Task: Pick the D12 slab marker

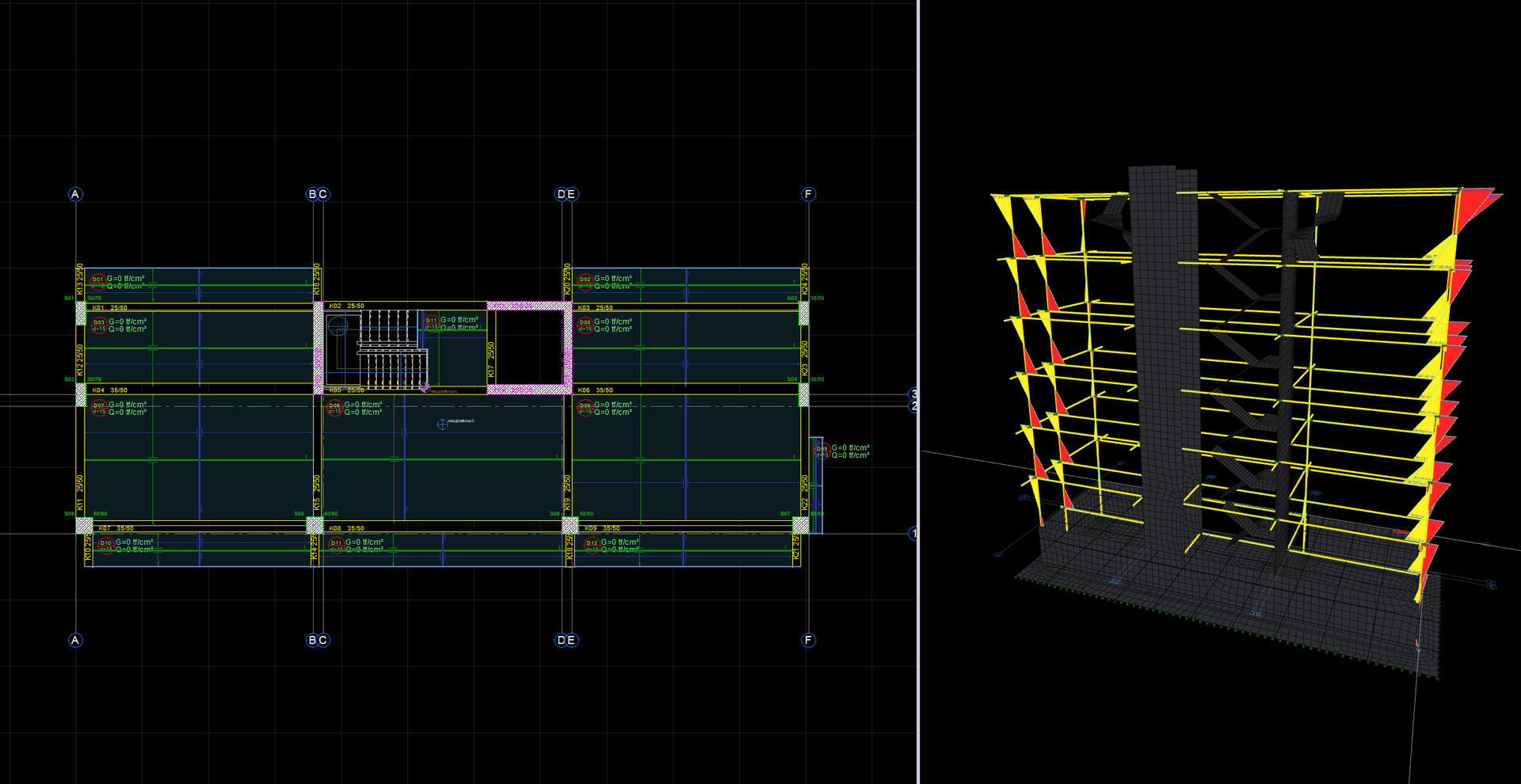Action: (x=592, y=546)
